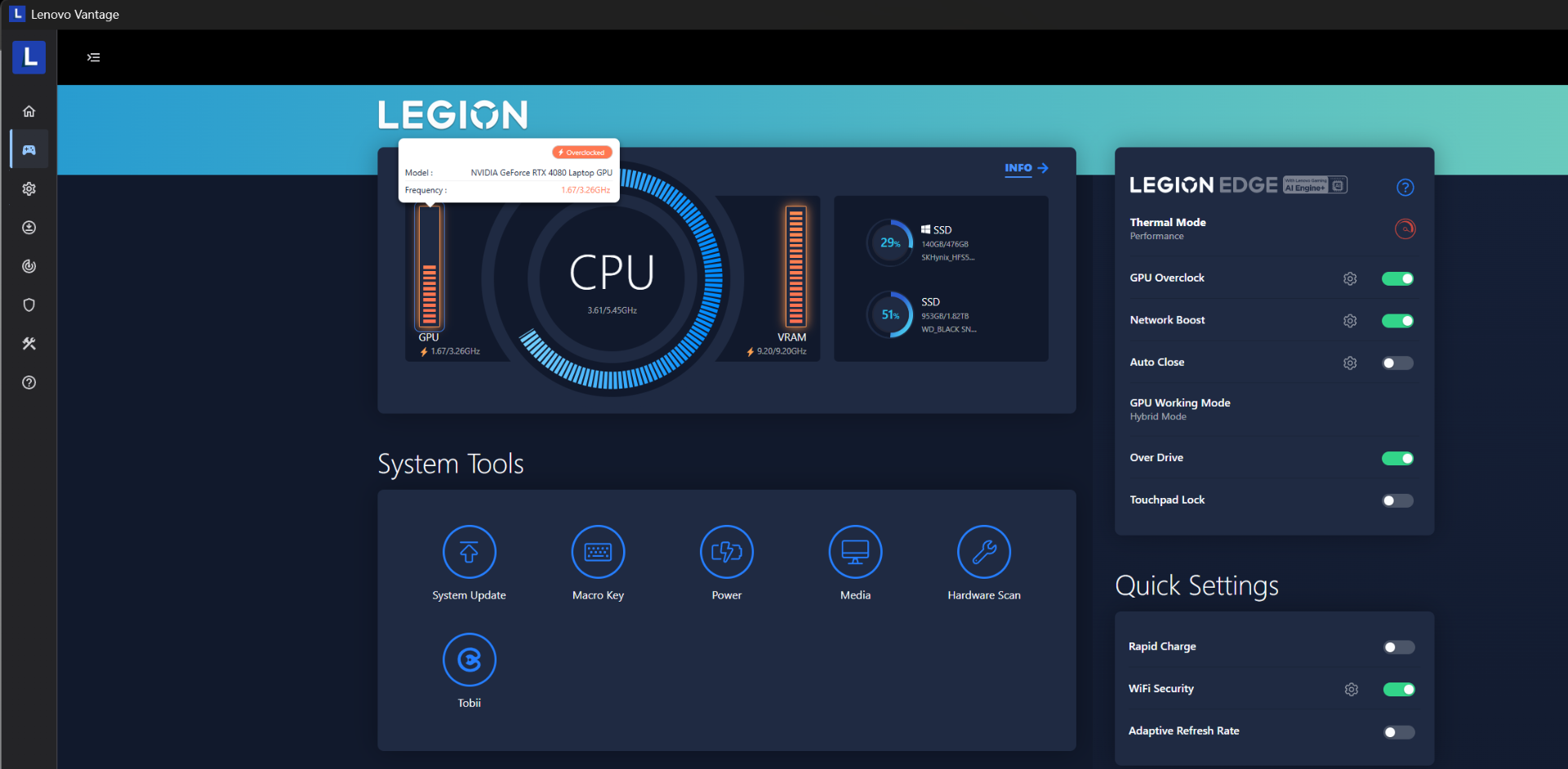Click WD_BLACK SSD 953GB/1.82TB text
This screenshot has width=1568, height=769.
[x=945, y=316]
